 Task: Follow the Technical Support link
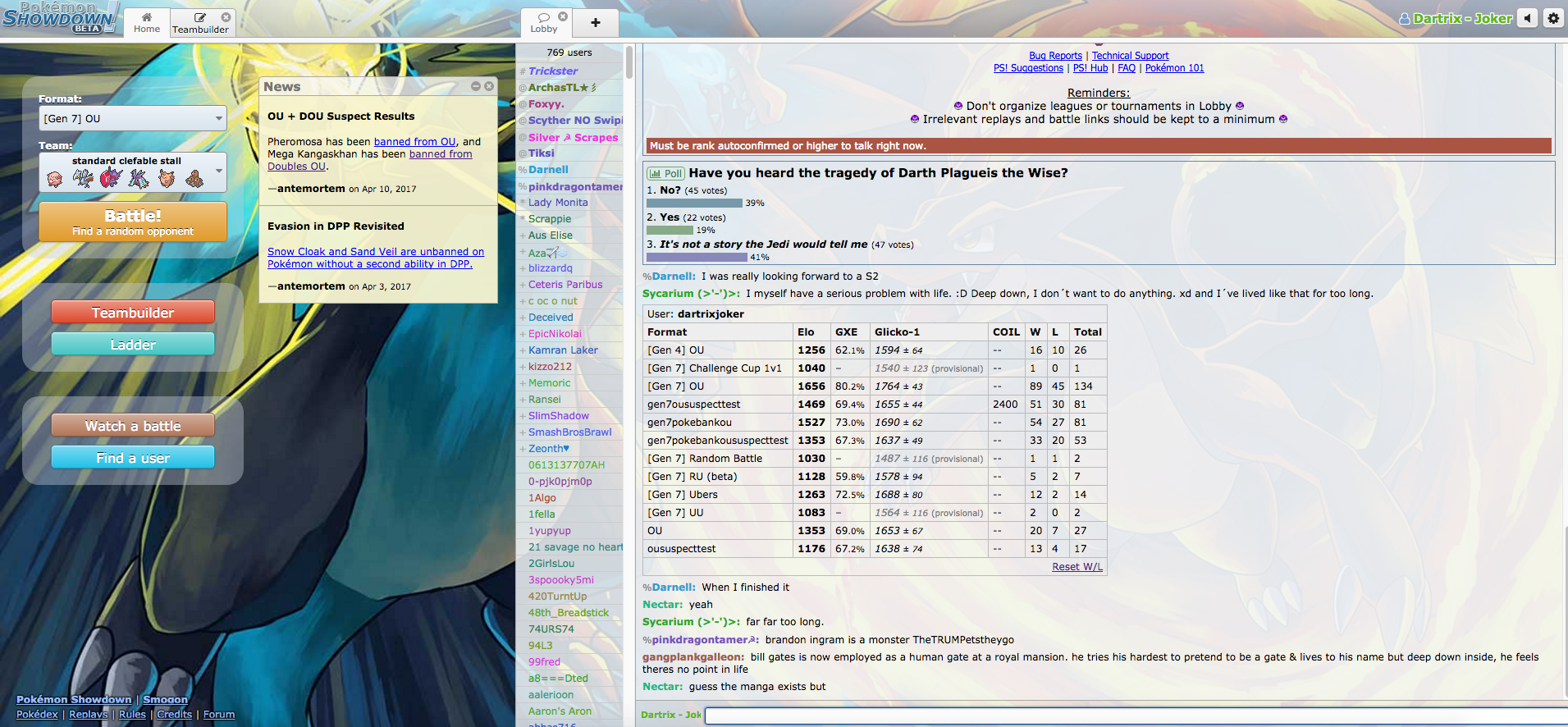(x=1130, y=56)
